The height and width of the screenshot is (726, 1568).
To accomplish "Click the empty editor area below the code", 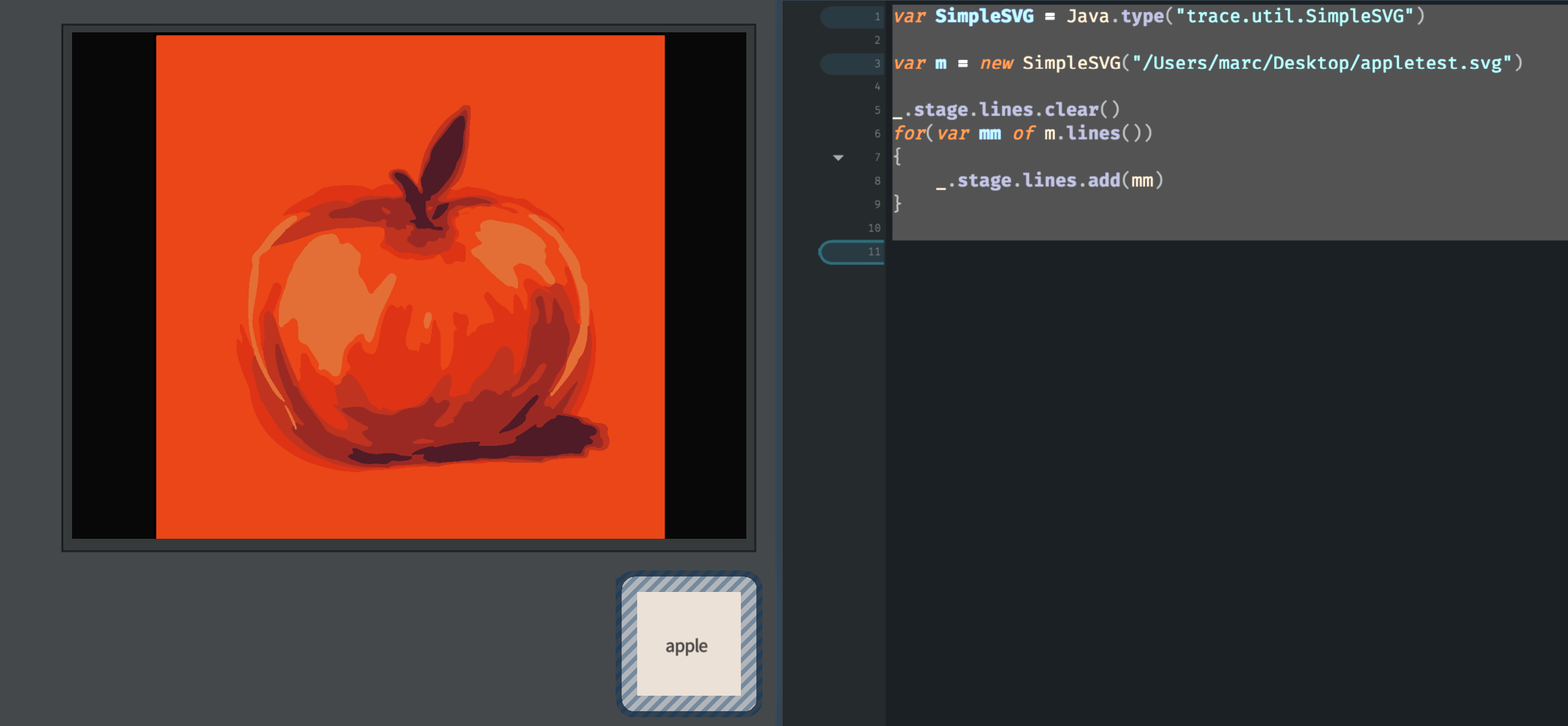I will coord(1212,471).
